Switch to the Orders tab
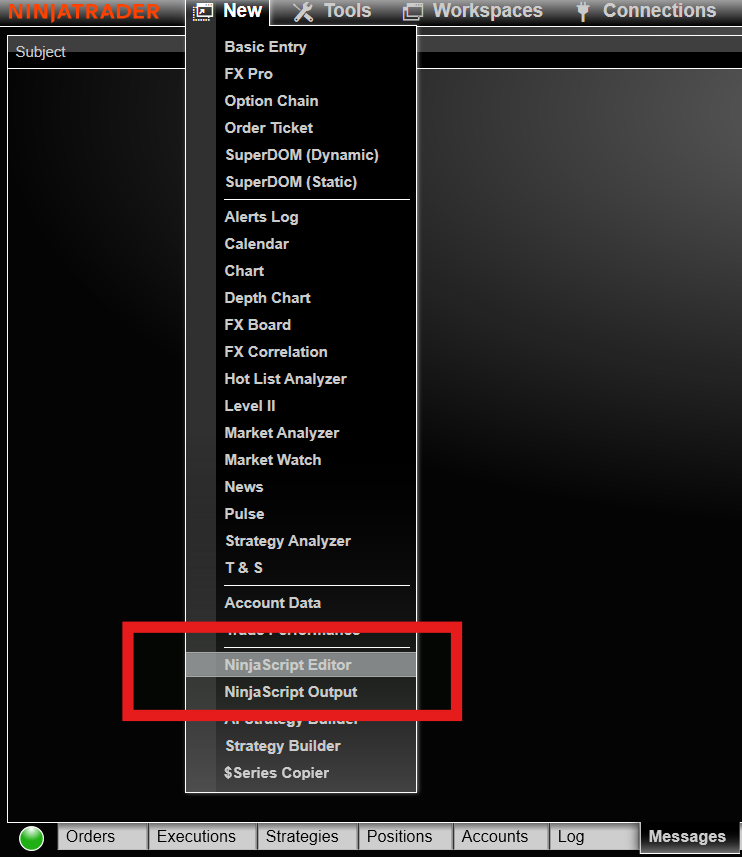 103,837
